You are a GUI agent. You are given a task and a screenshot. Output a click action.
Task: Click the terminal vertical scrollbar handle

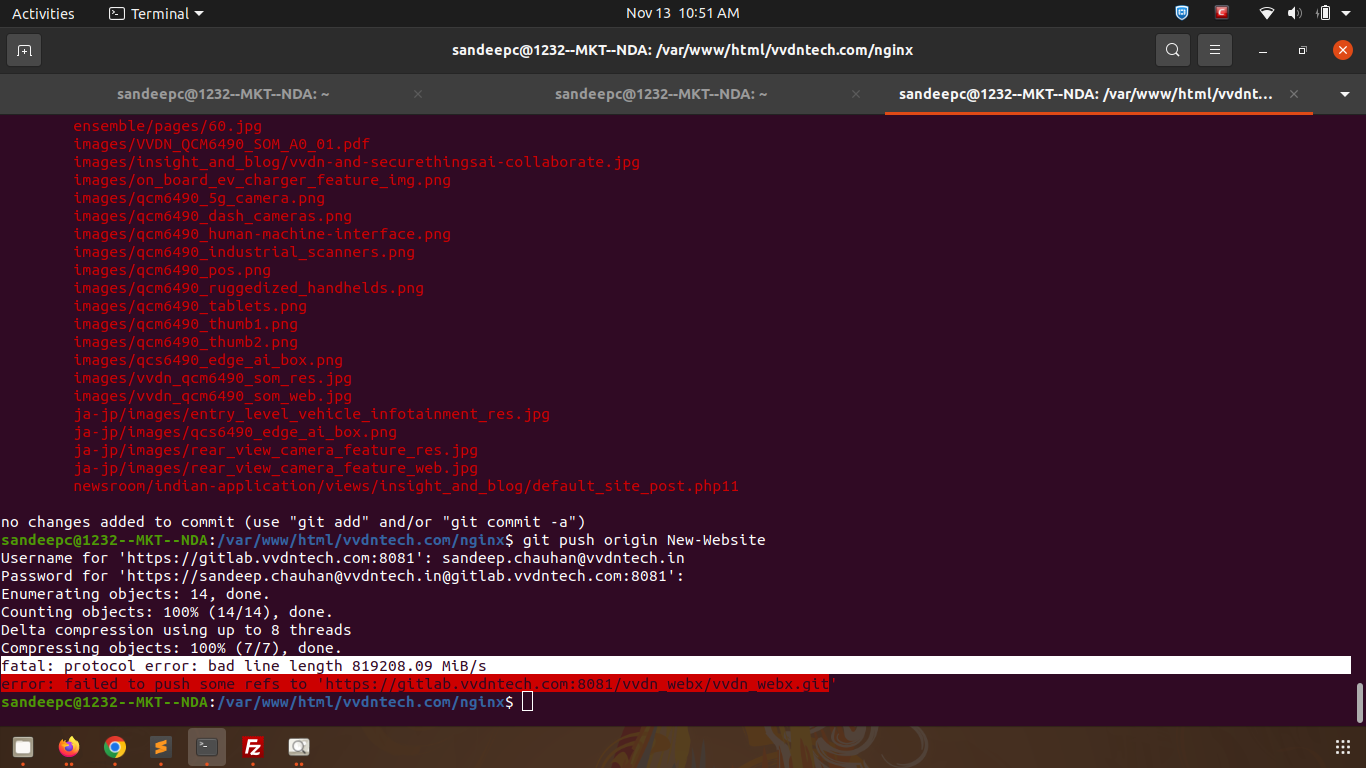tap(1359, 702)
